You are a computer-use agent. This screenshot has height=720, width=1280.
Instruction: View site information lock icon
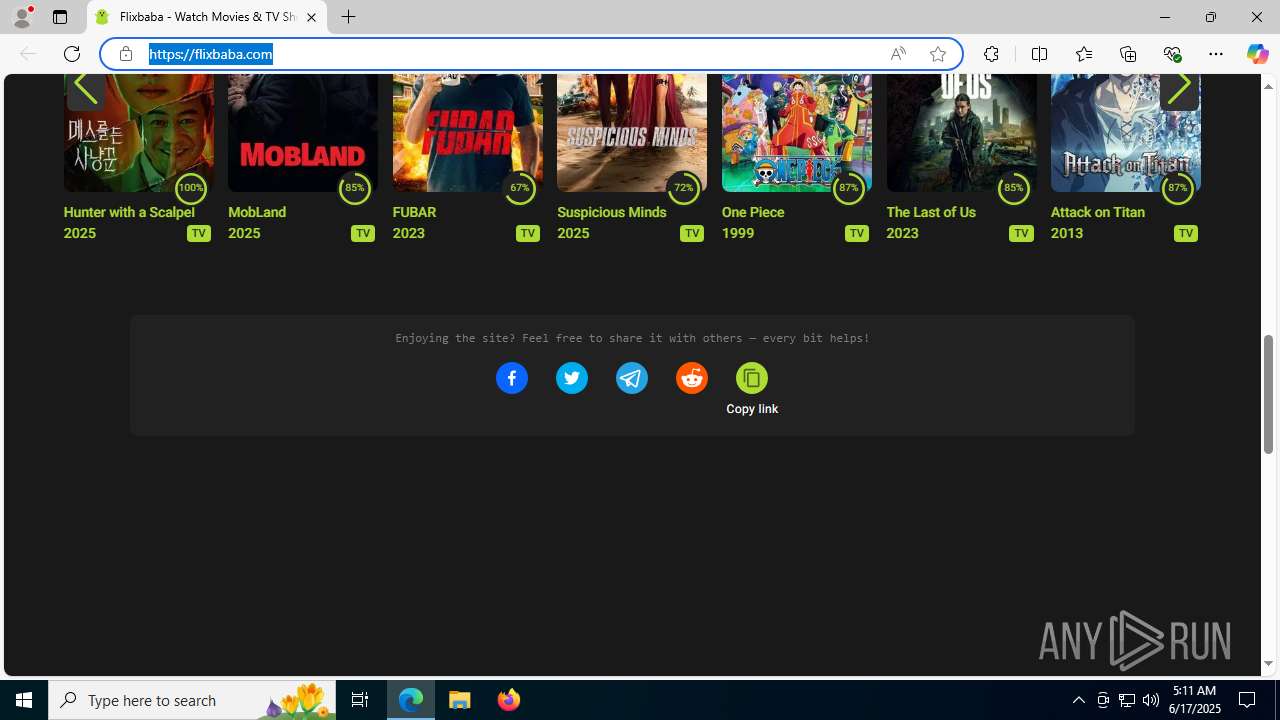[x=126, y=54]
